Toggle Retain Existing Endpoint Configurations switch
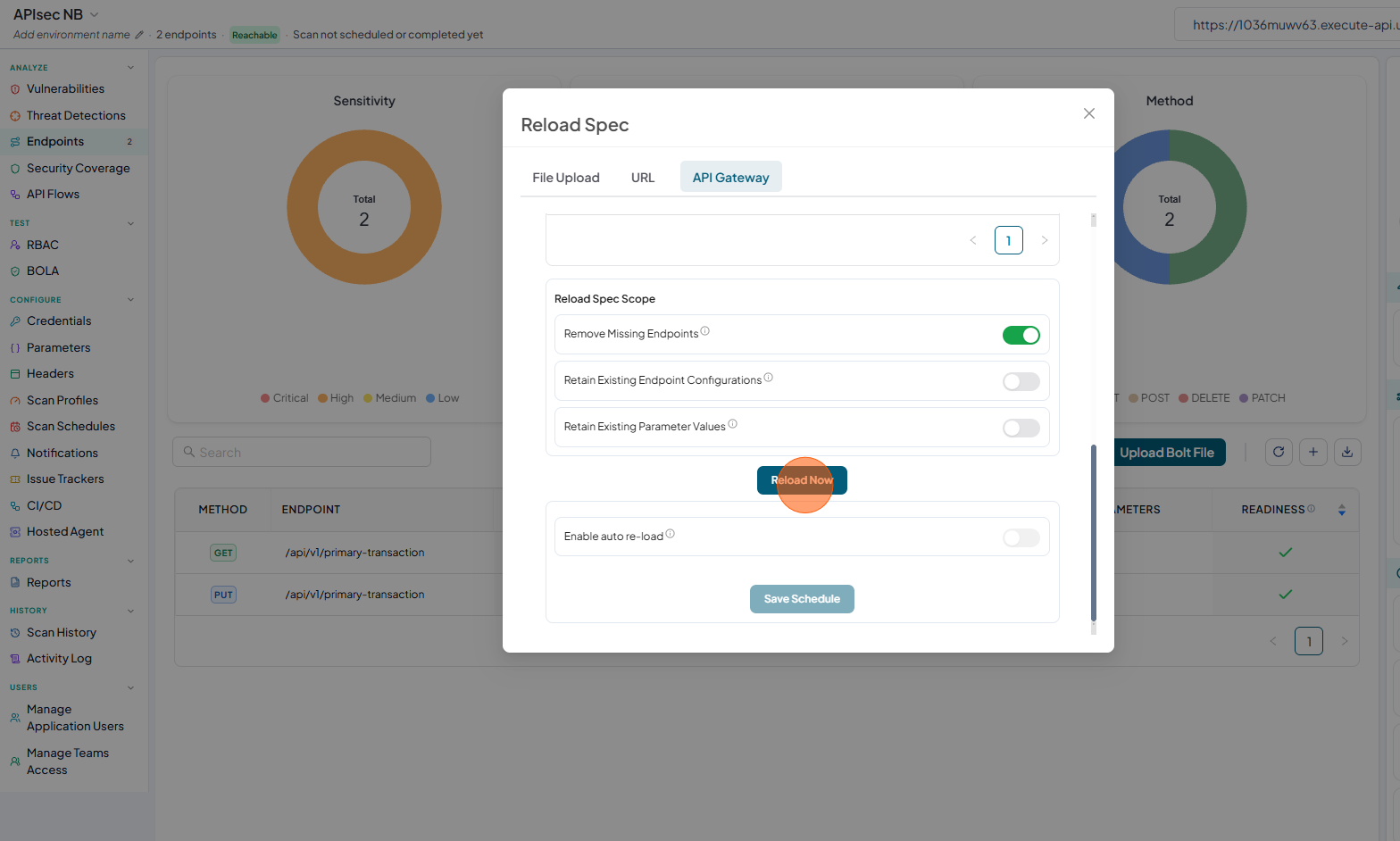The image size is (1400, 841). pos(1021,382)
